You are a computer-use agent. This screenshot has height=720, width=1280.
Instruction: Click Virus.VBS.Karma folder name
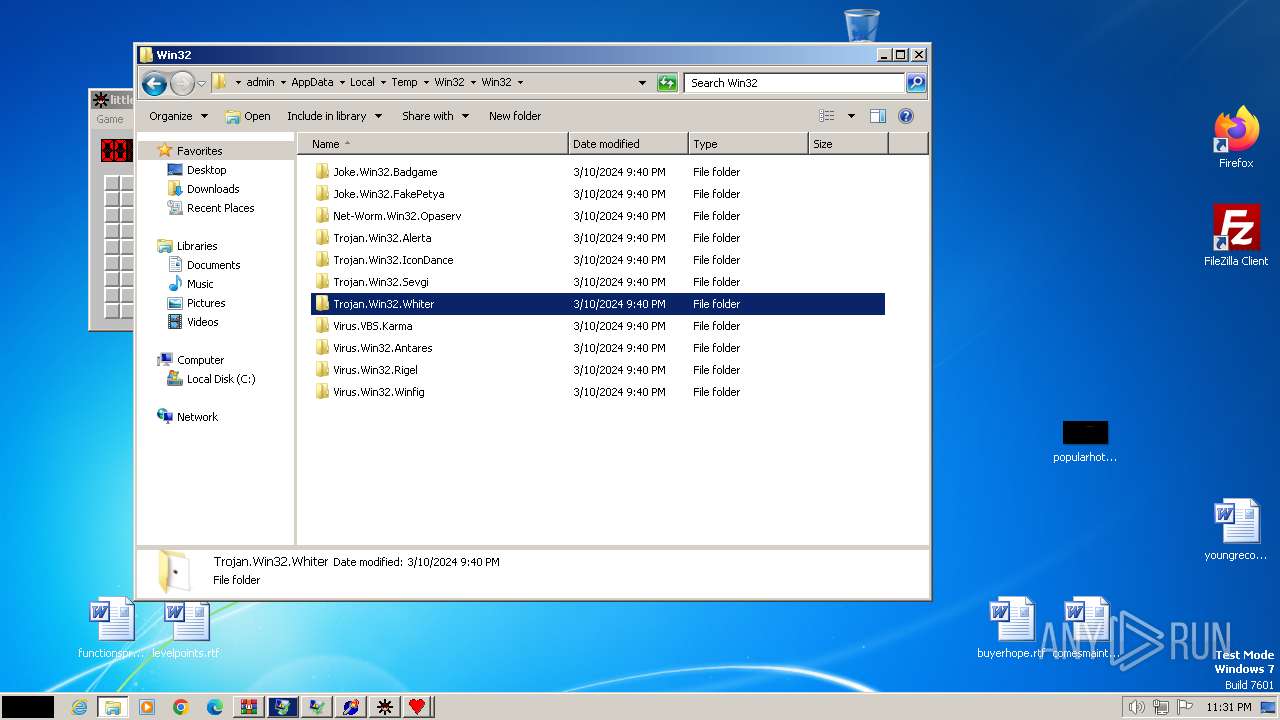tap(372, 326)
